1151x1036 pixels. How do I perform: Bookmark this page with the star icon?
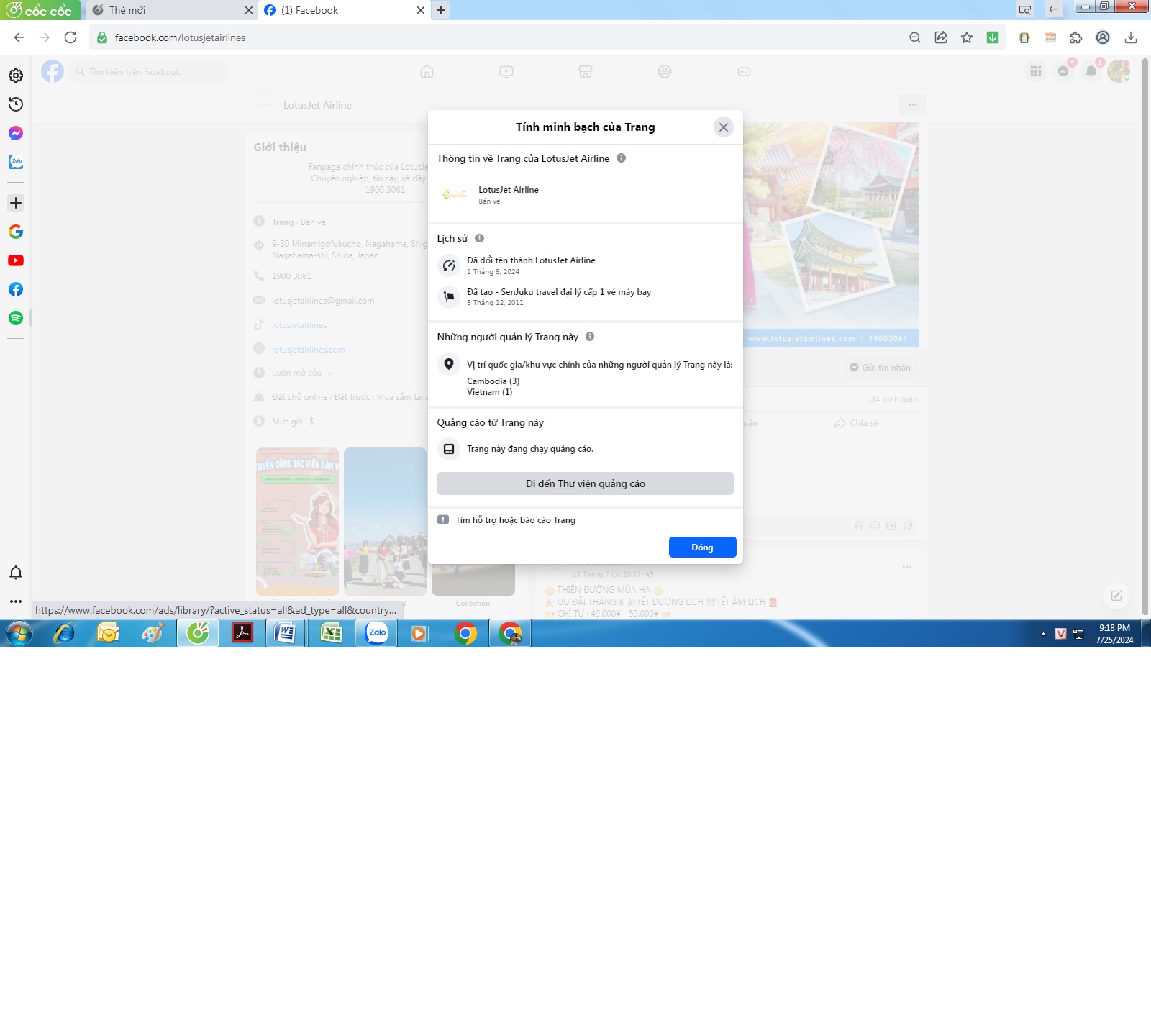tap(967, 37)
